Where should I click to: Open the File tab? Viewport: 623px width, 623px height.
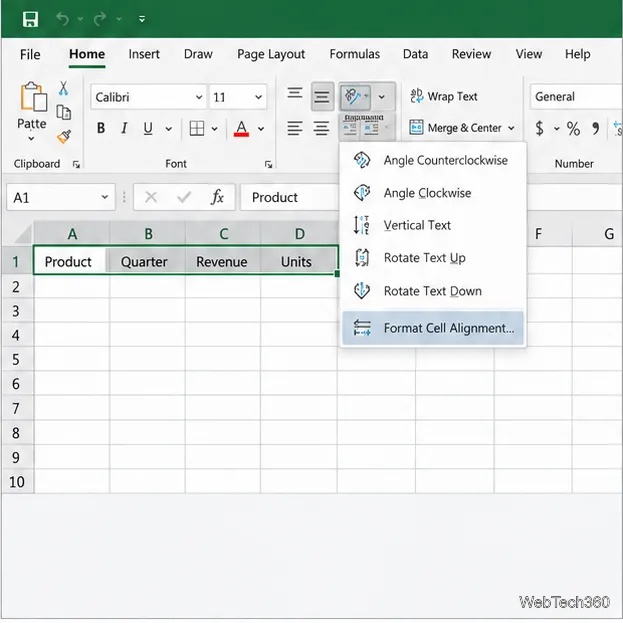(x=30, y=54)
